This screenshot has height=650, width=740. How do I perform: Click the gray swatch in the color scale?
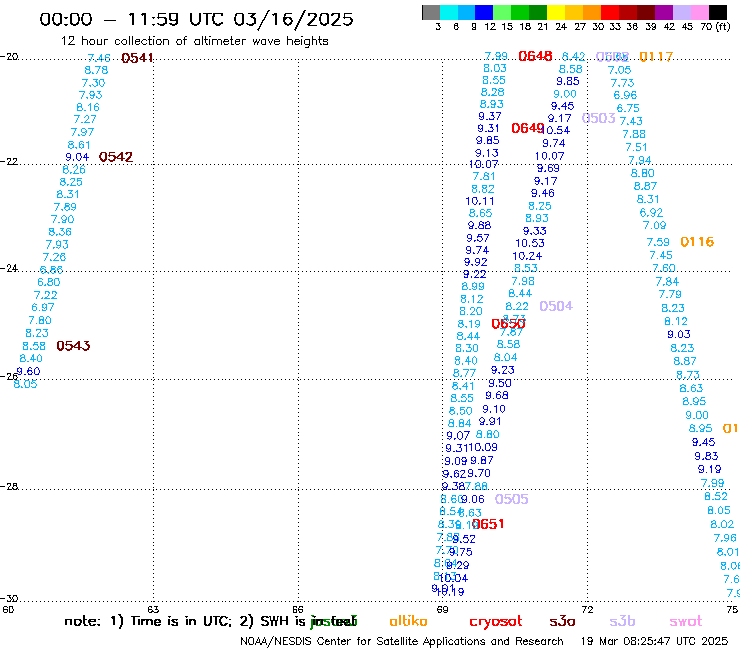point(431,12)
